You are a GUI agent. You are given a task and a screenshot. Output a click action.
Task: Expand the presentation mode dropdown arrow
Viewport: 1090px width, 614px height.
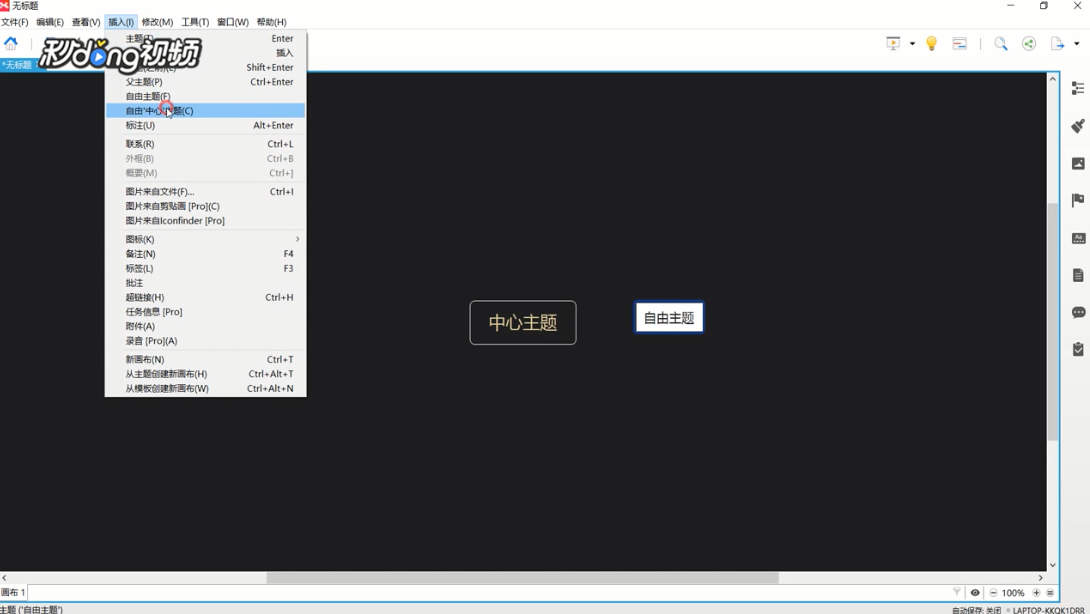(x=912, y=43)
